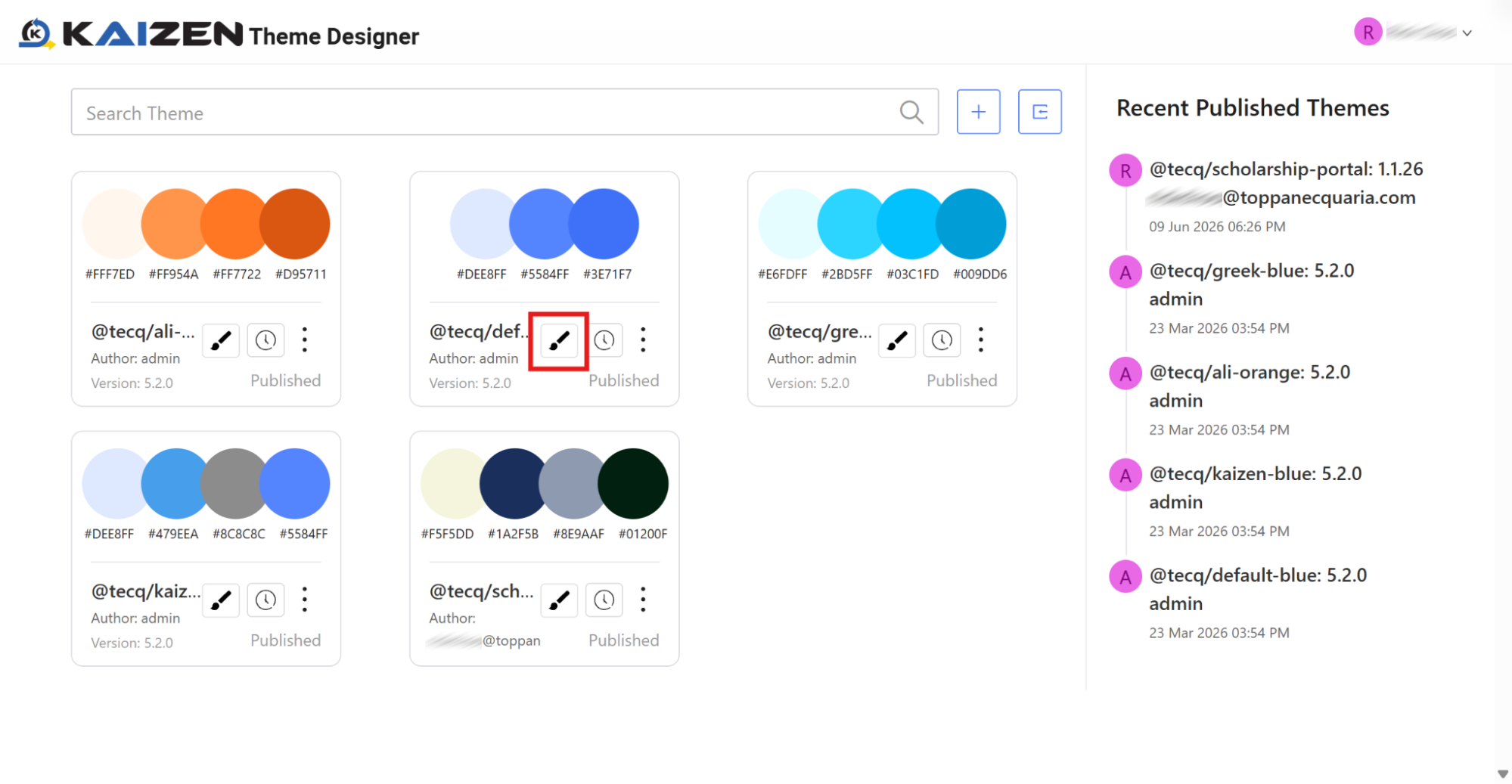Click the brush icon on @tecq/sch theme
Viewport: 1512px width, 784px height.
pyautogui.click(x=559, y=600)
